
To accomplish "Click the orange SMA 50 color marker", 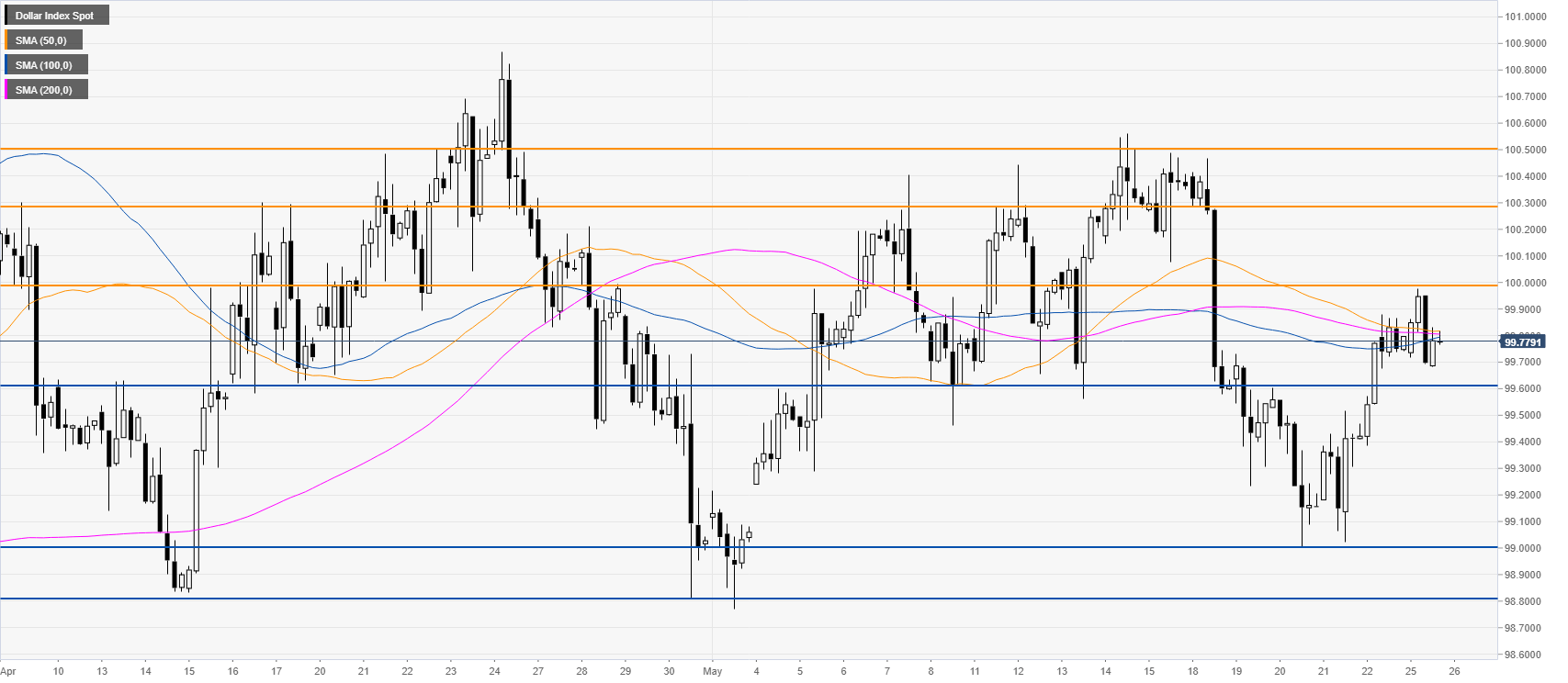I will coord(6,40).
